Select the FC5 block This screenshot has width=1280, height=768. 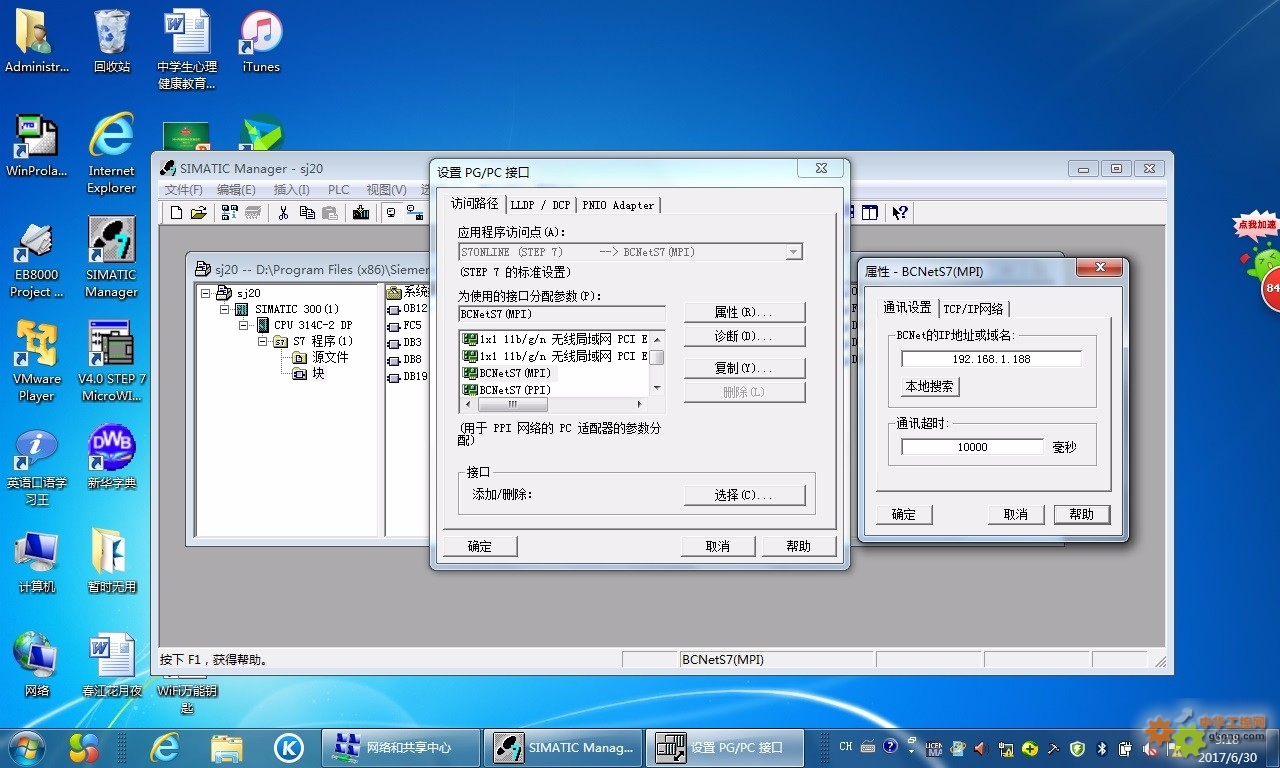pos(405,325)
